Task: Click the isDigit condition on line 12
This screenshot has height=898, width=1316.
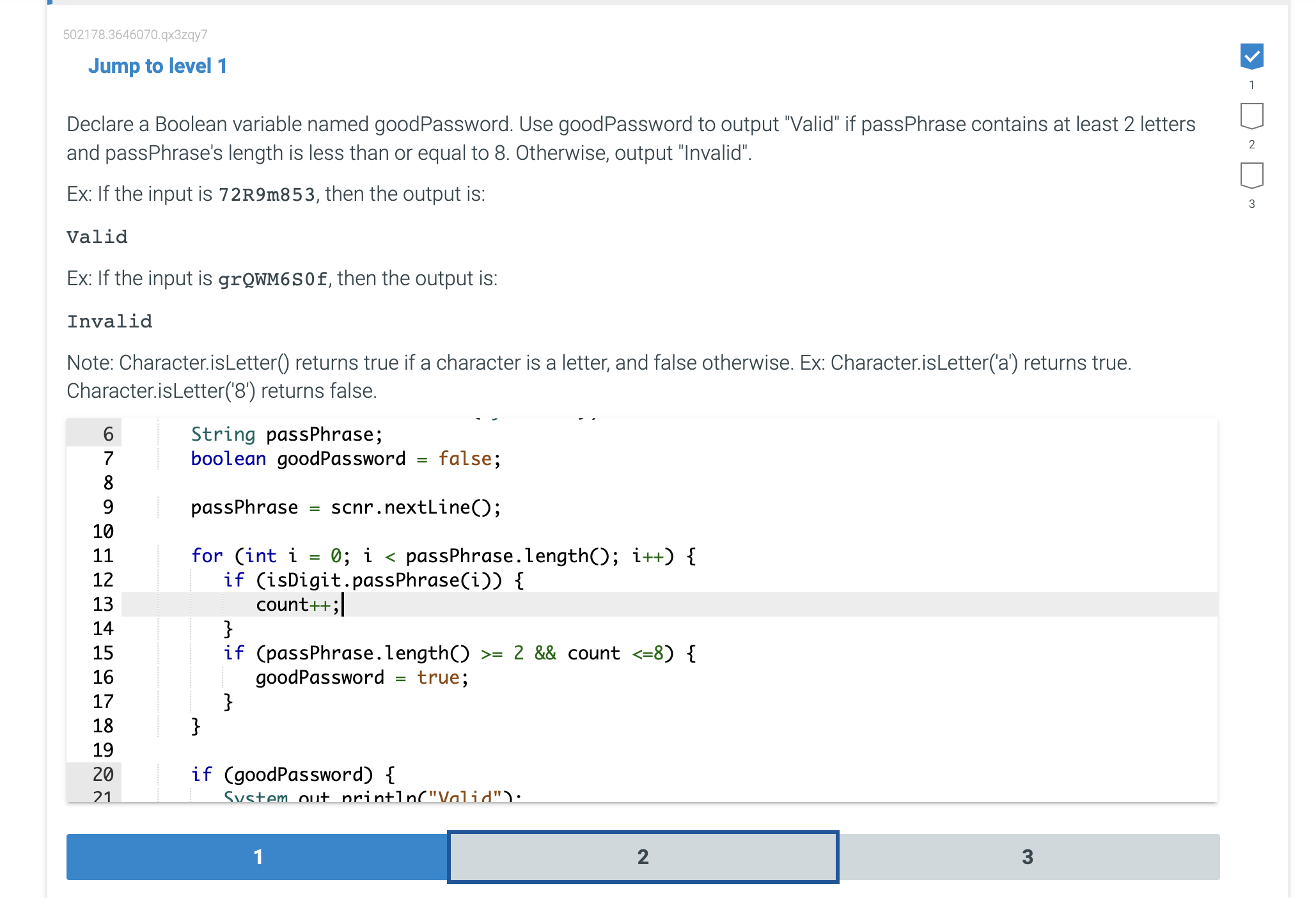Action: coord(373,579)
